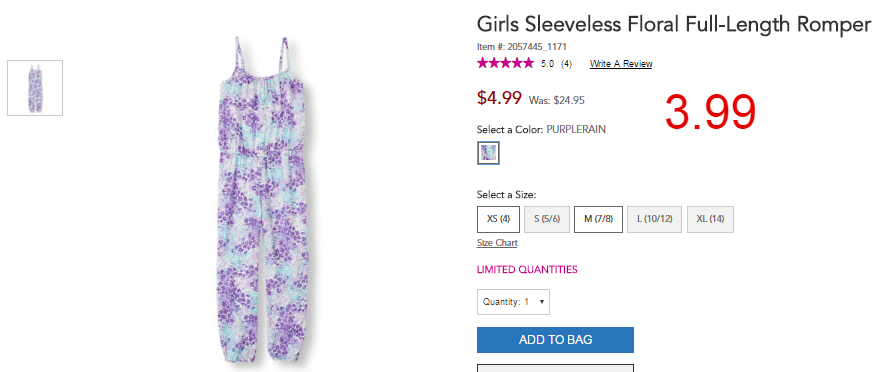The width and height of the screenshot is (879, 372).
Task: Select size S (5/6)
Action: click(547, 219)
